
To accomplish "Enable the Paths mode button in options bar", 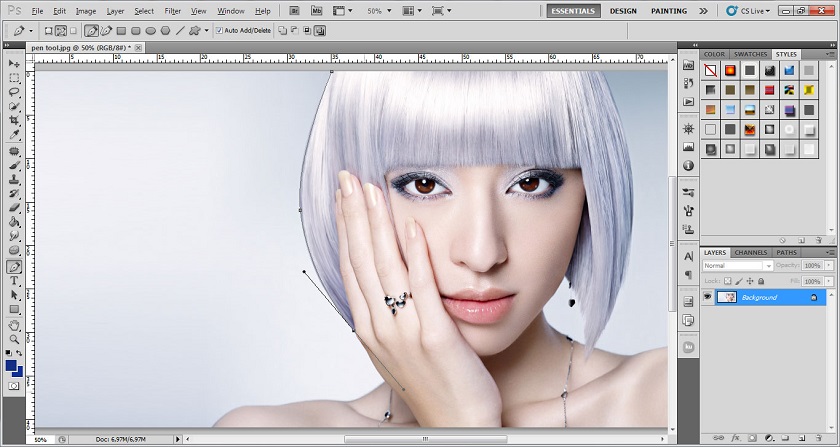I will (62, 31).
